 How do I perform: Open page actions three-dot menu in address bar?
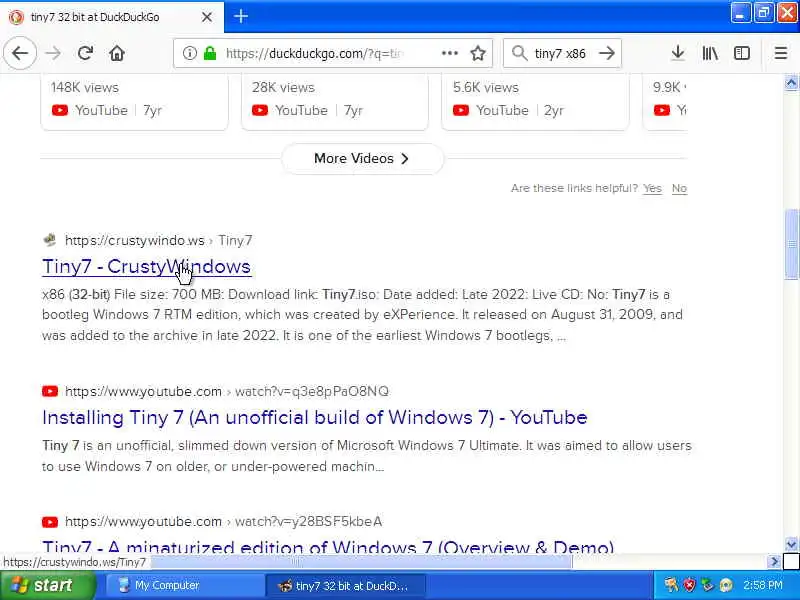449,53
